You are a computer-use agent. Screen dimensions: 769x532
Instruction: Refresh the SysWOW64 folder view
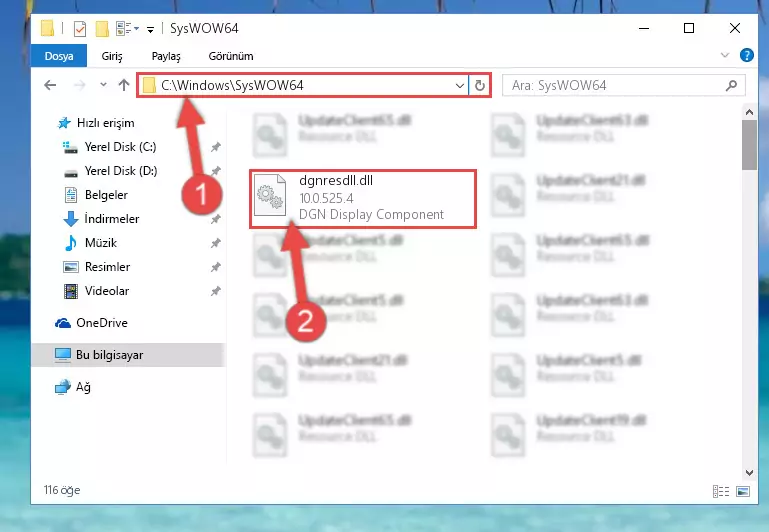point(480,86)
